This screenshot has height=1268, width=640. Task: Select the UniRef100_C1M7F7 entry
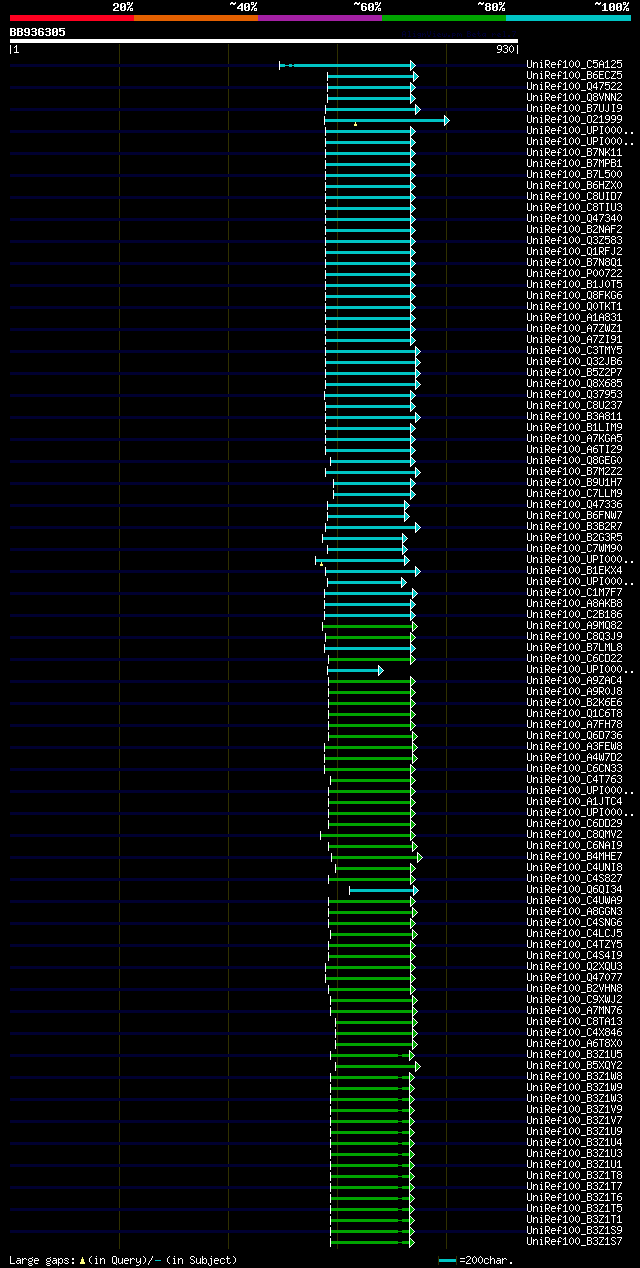pos(574,592)
